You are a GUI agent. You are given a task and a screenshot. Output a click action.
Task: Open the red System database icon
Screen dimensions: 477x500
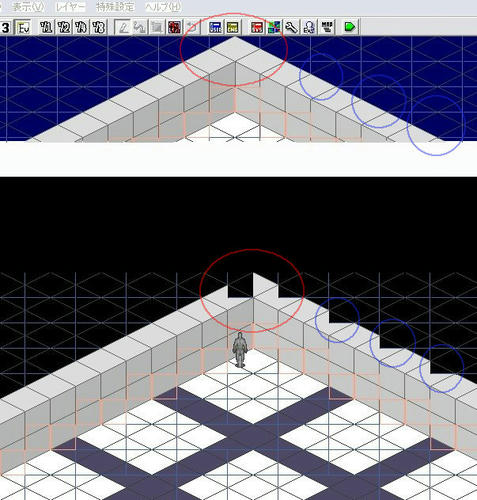click(x=257, y=27)
